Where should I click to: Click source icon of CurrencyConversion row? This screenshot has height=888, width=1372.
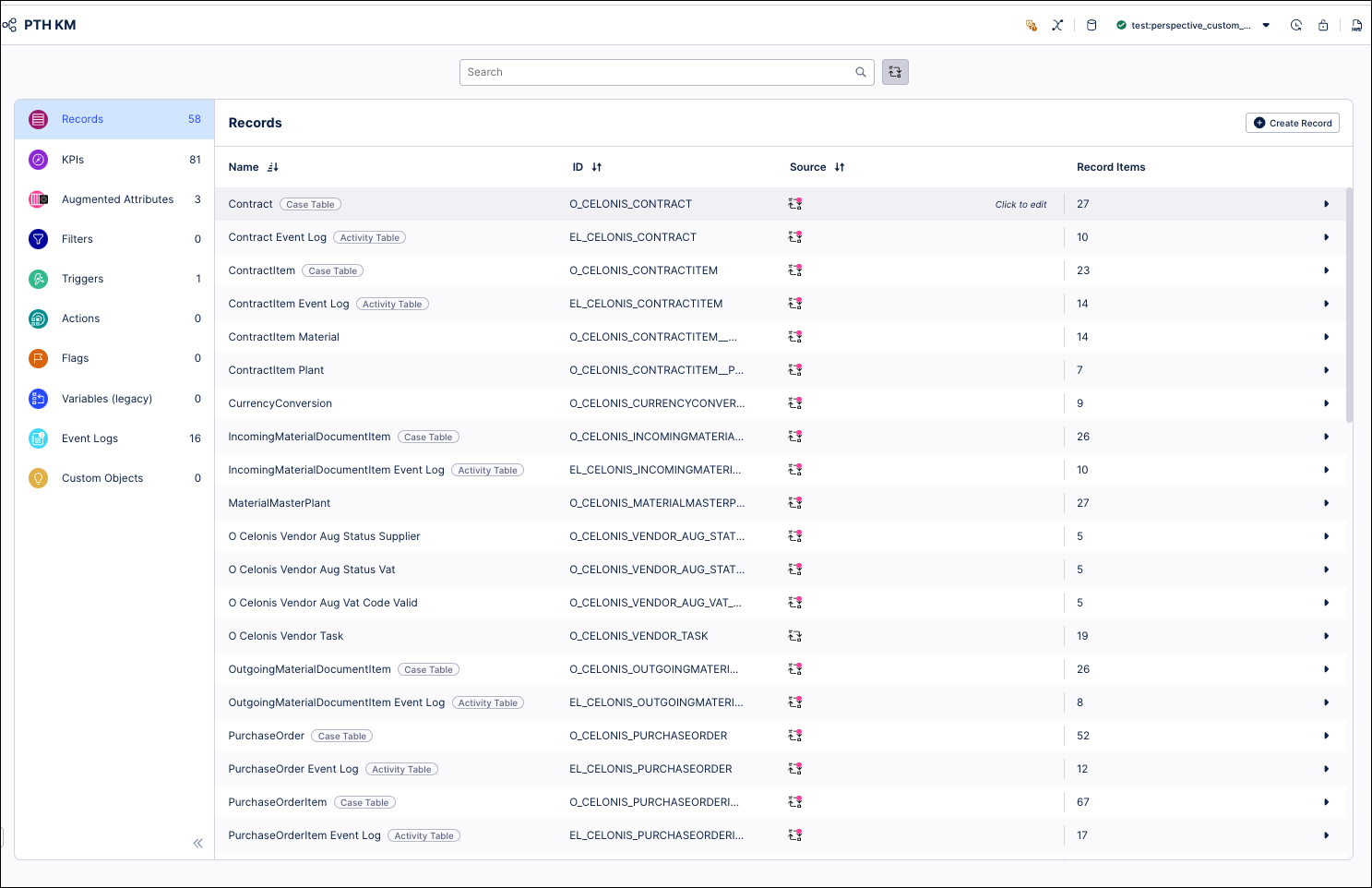[795, 403]
